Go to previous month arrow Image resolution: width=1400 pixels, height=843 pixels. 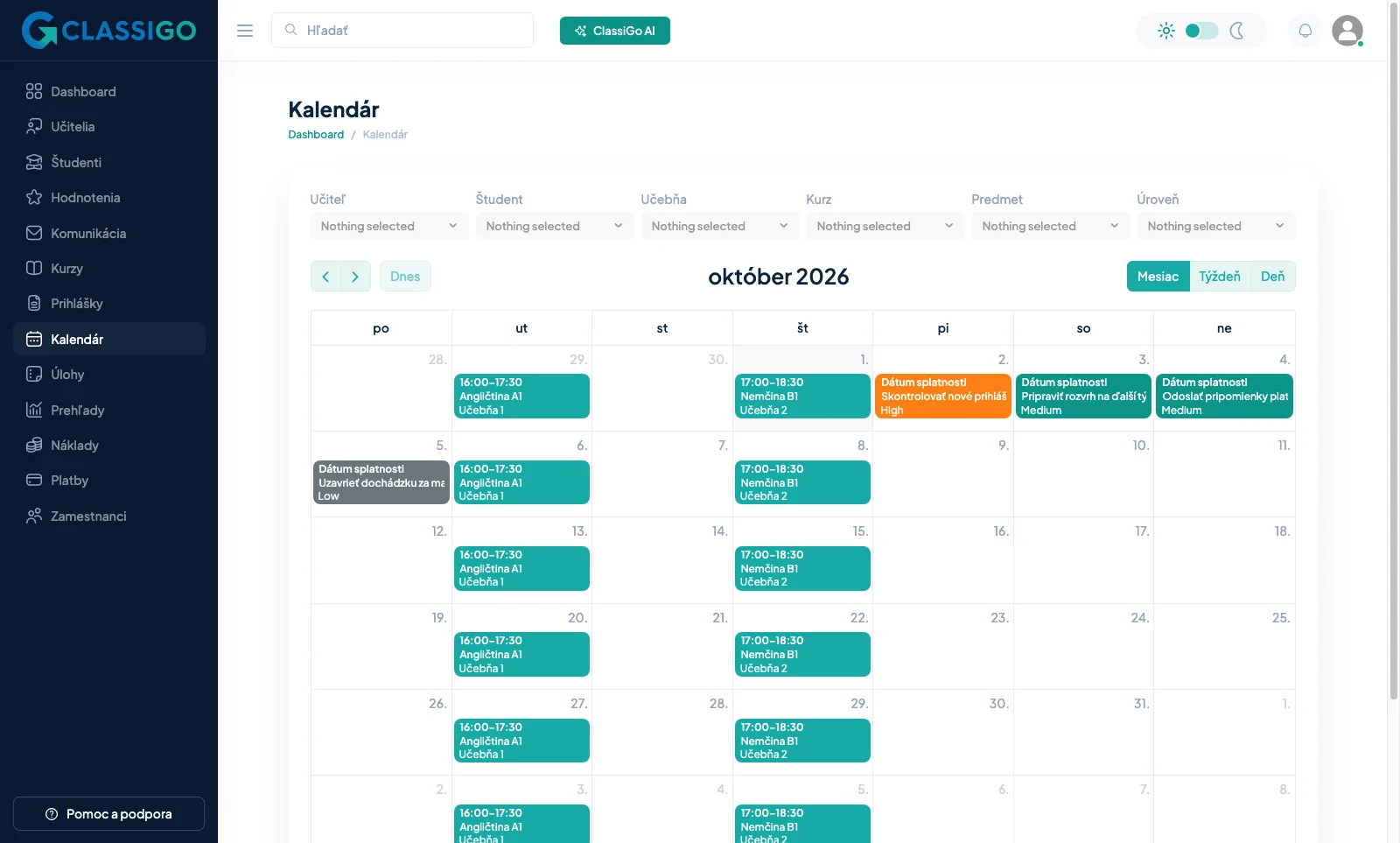tap(325, 277)
